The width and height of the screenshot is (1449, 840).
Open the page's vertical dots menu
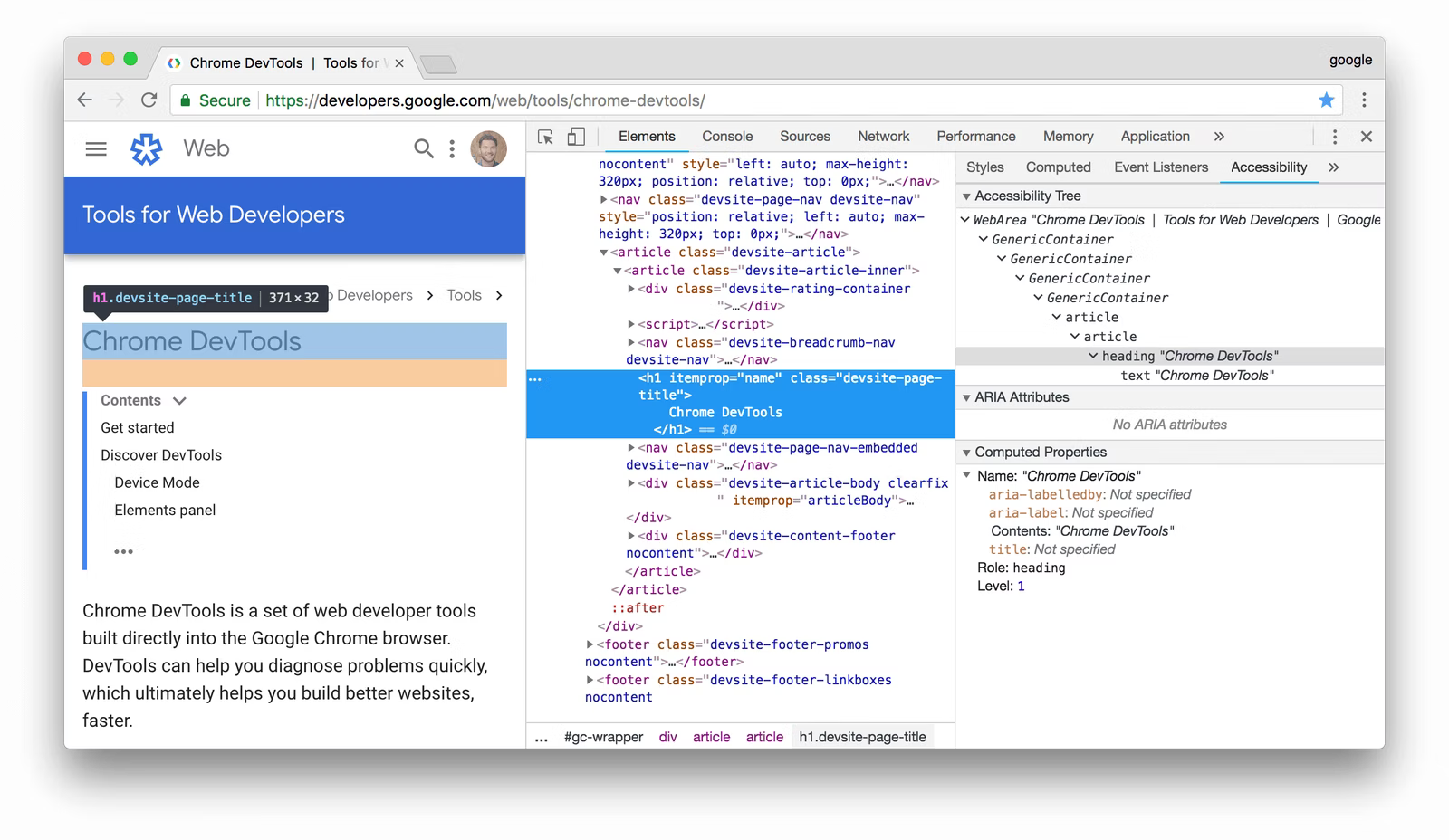click(x=452, y=148)
